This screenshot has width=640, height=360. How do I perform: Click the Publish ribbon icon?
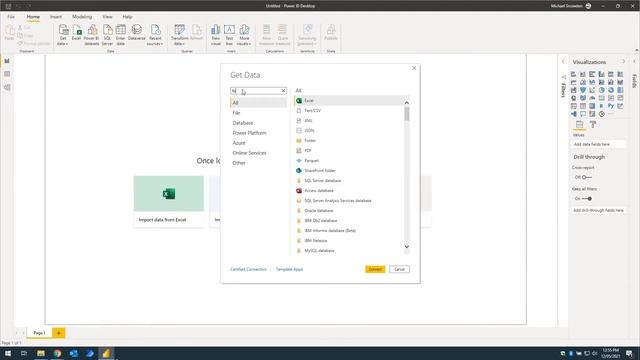point(331,33)
